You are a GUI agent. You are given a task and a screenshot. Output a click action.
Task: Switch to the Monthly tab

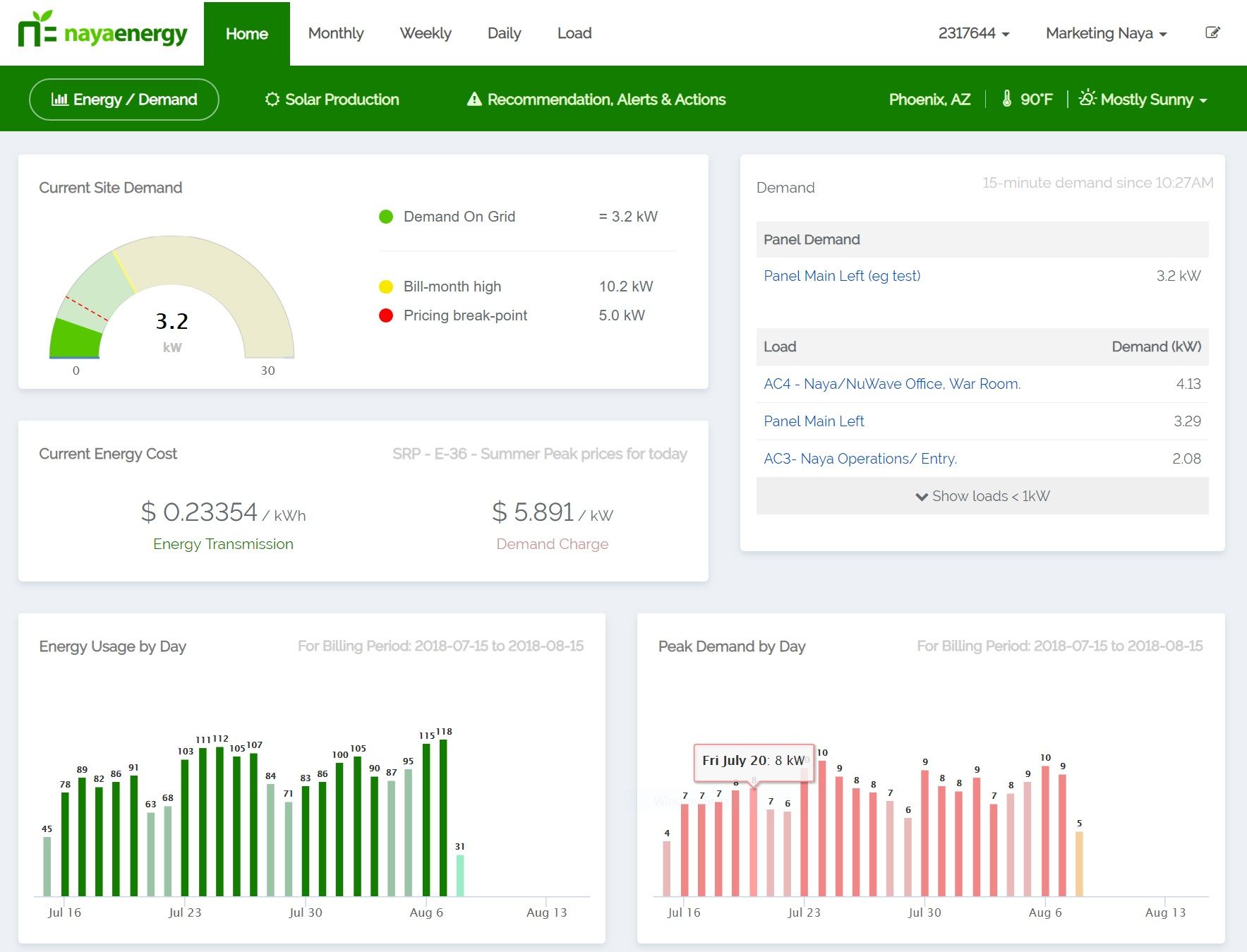click(x=336, y=33)
